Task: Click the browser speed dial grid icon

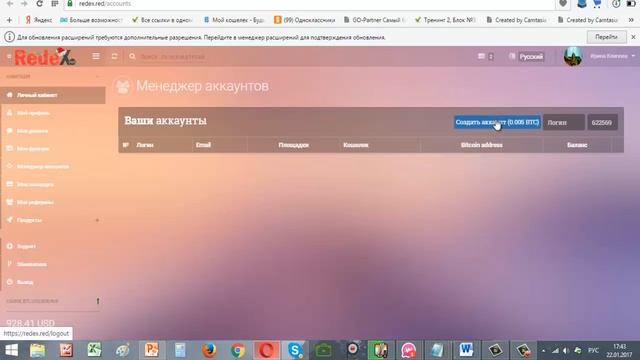Action: click(54, 4)
